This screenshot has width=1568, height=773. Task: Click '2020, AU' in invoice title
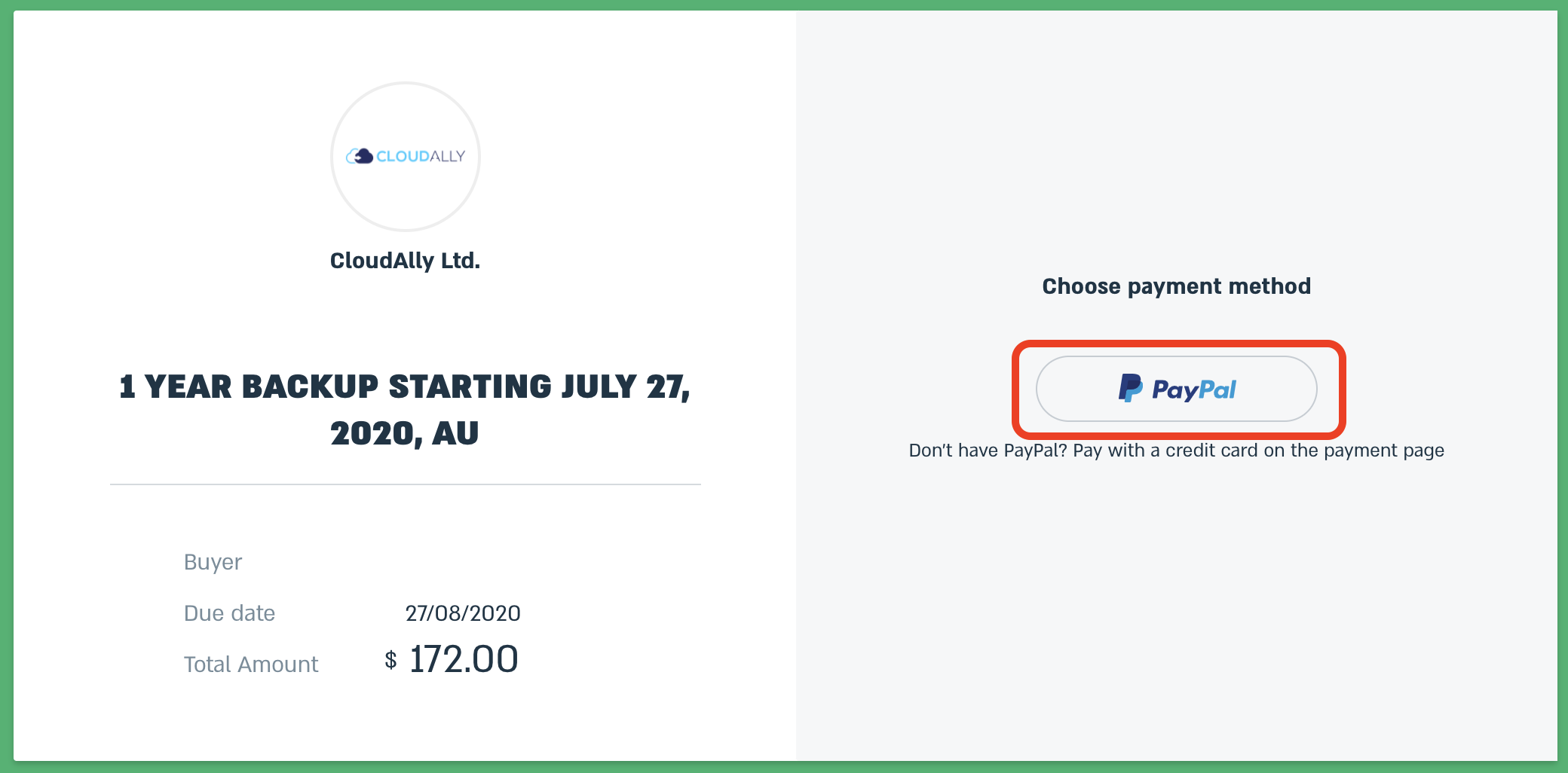click(405, 433)
